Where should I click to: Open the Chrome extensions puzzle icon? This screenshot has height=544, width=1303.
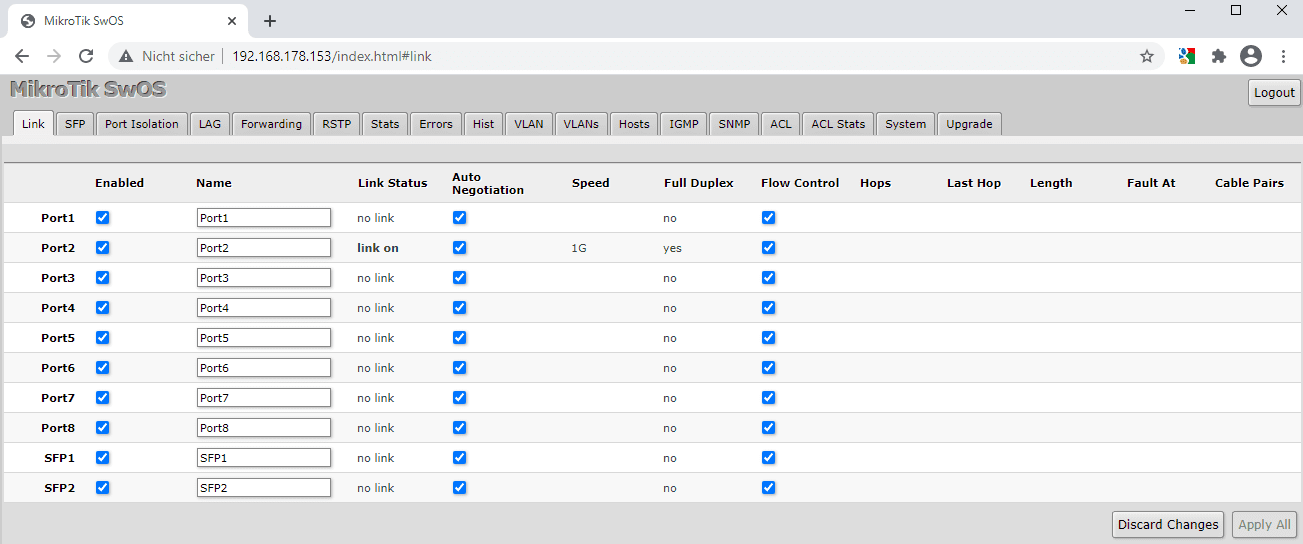pyautogui.click(x=1218, y=57)
